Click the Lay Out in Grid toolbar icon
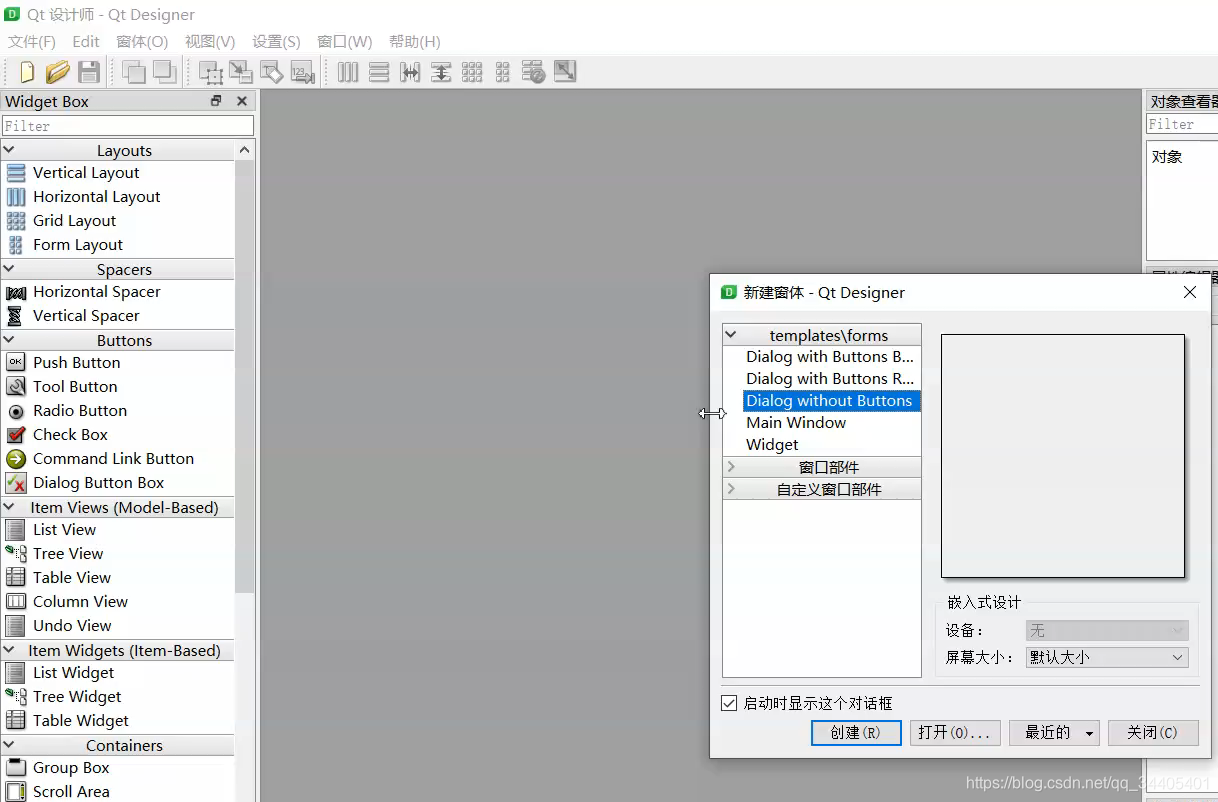Screen dimensions: 1218x802 click(472, 72)
